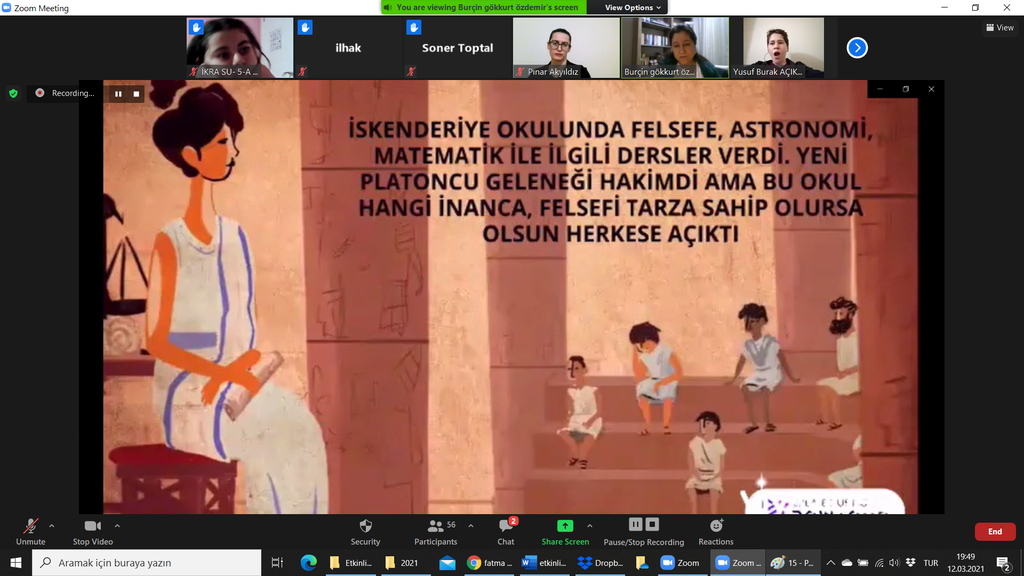Open the Reactions menu
The height and width of the screenshot is (576, 1024).
716,532
